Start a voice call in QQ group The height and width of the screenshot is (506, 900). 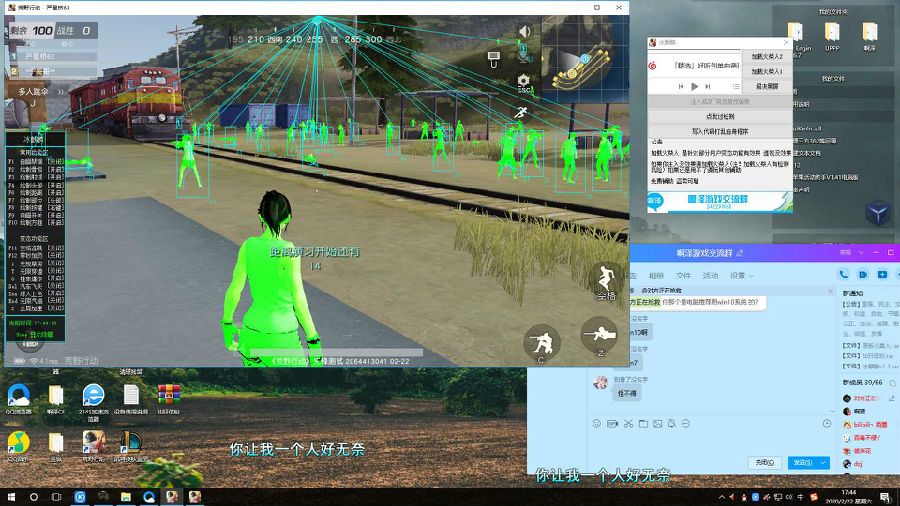[845, 275]
